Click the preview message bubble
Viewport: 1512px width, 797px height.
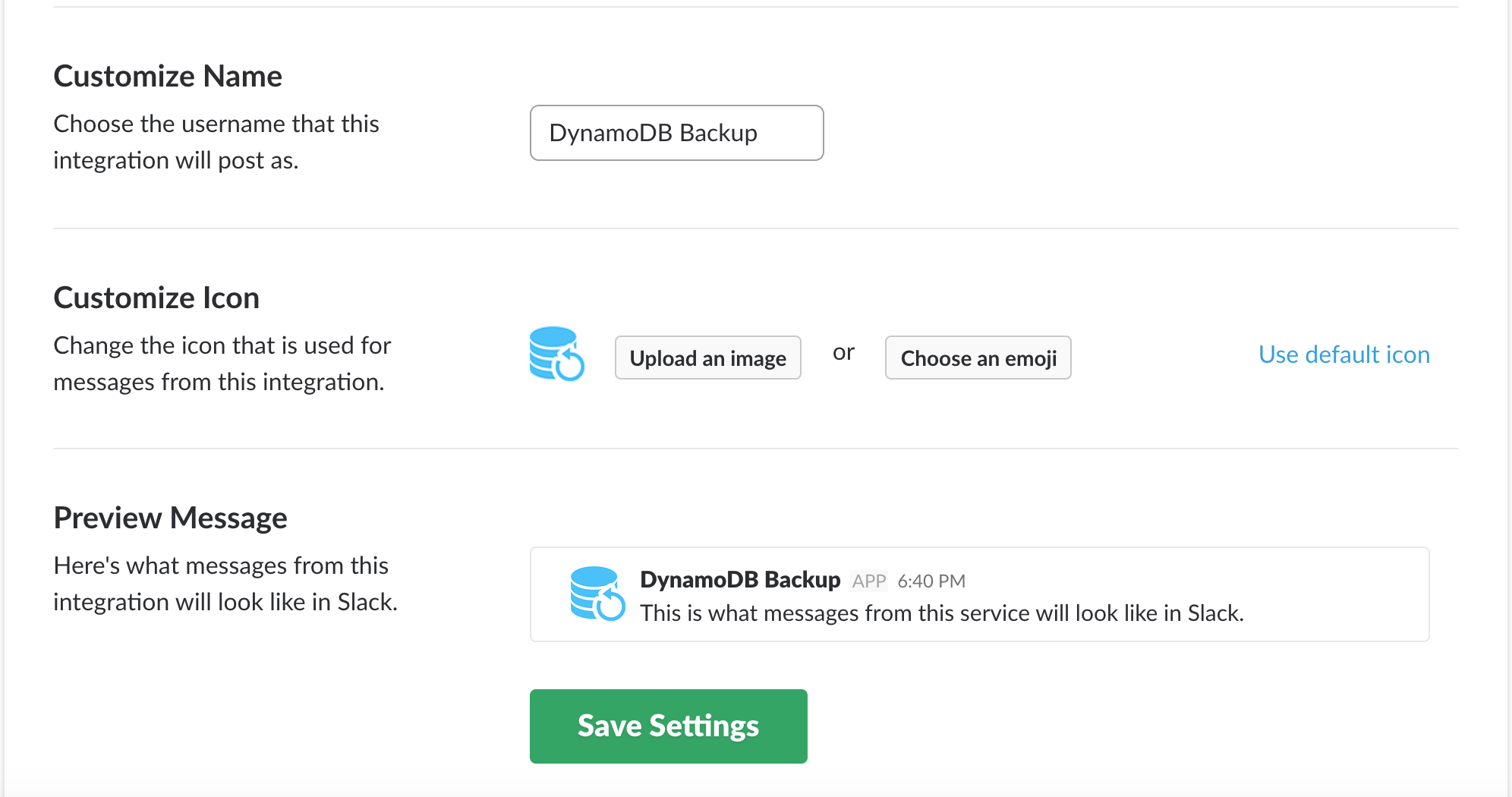click(x=979, y=594)
